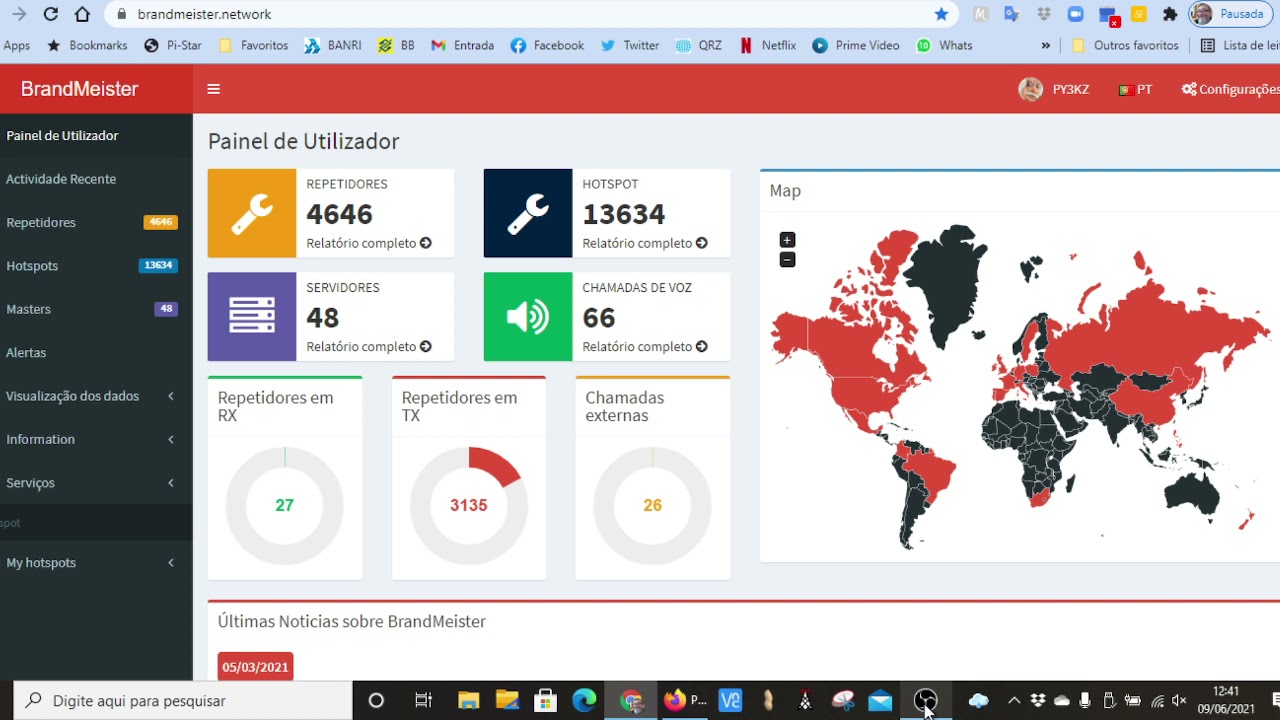Expand the Information sidebar submenu
Viewport: 1280px width, 720px height.
[96, 439]
